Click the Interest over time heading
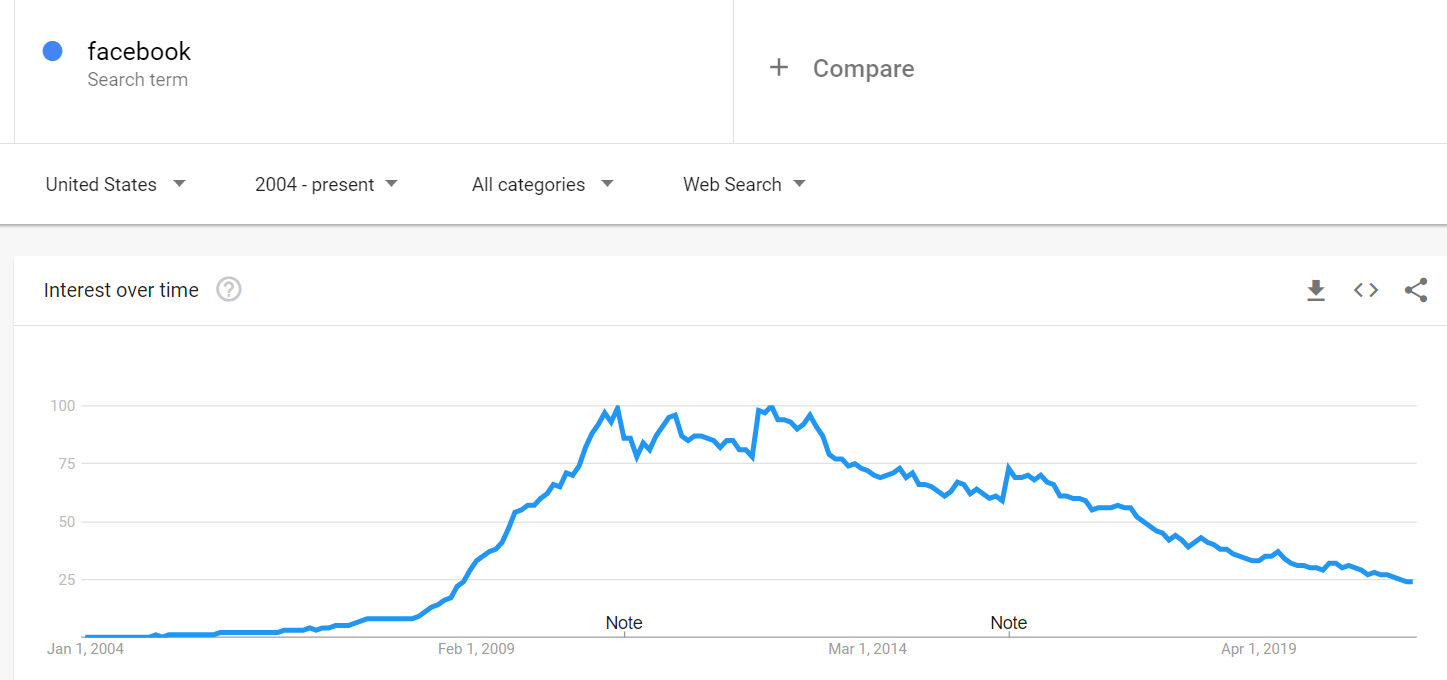The width and height of the screenshot is (1447, 680). [121, 290]
